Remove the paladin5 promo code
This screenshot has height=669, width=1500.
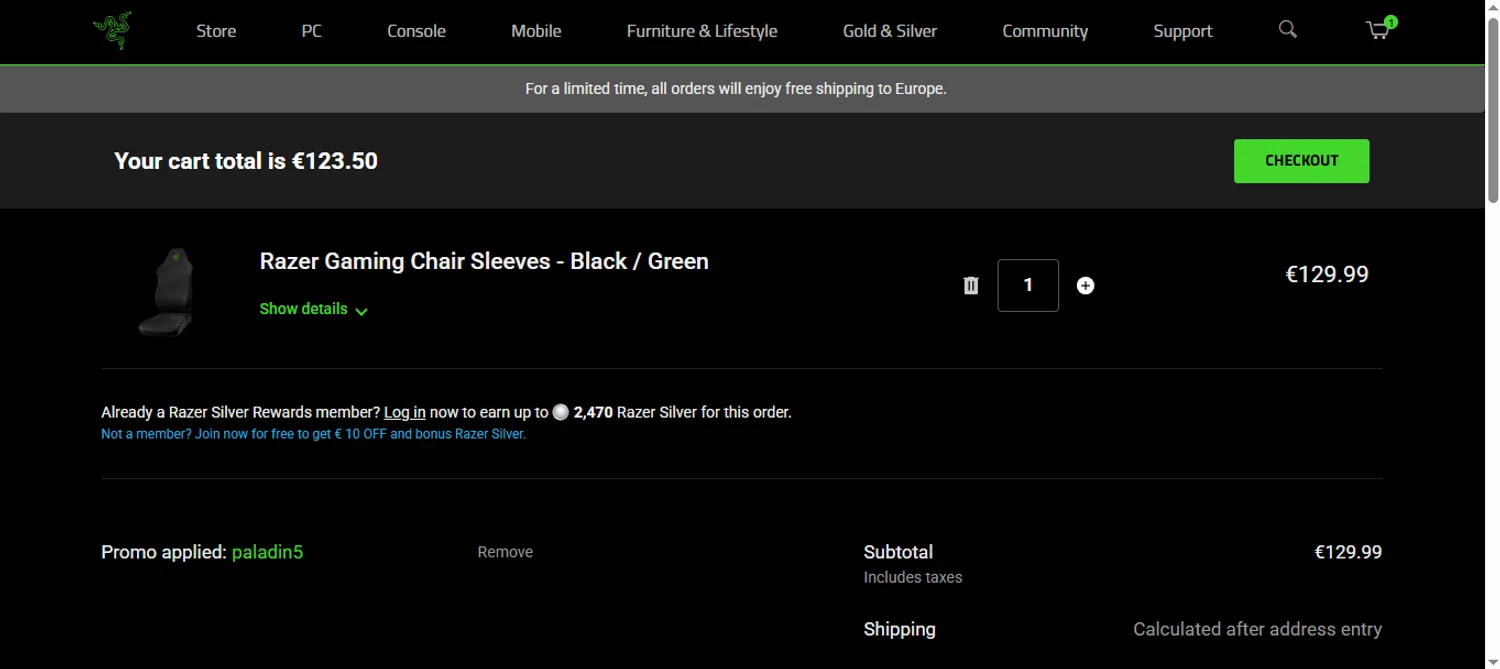point(505,552)
